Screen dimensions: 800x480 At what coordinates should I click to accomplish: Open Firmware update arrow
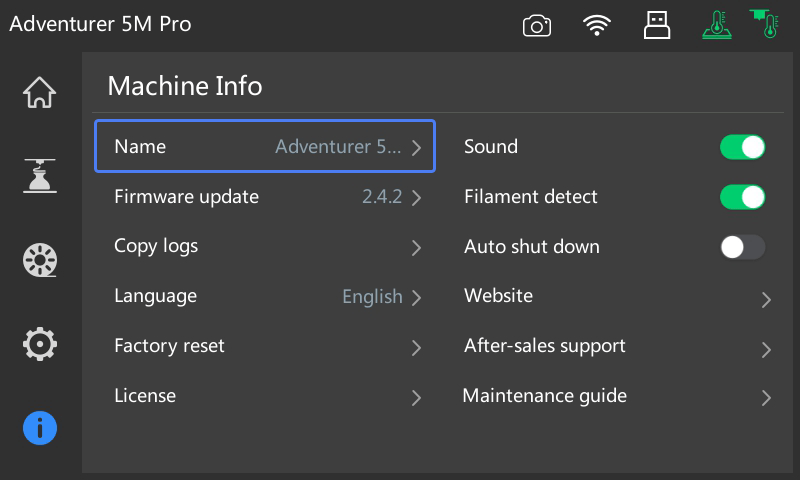click(x=416, y=197)
